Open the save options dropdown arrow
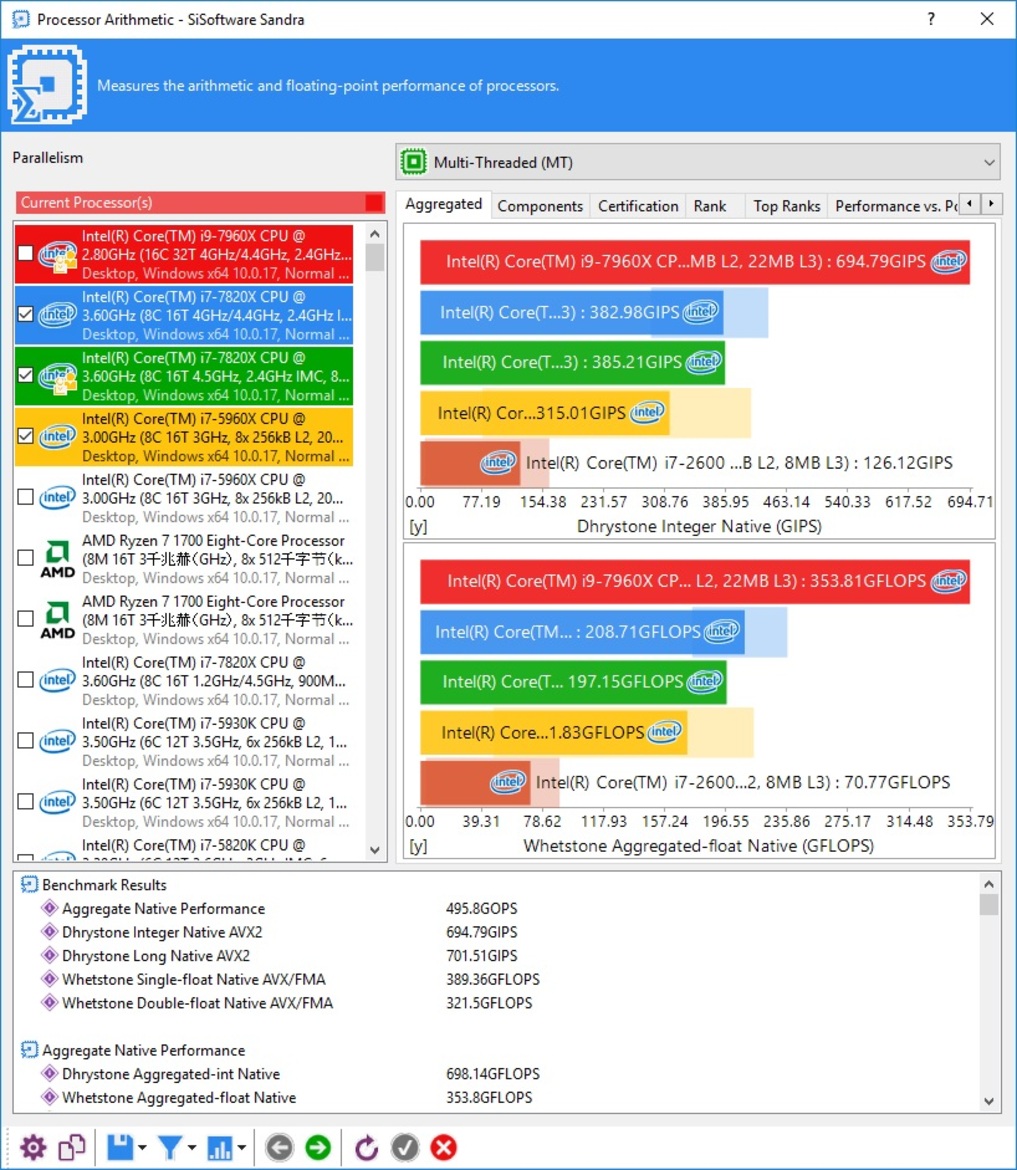This screenshot has height=1170, width=1017. [142, 1148]
